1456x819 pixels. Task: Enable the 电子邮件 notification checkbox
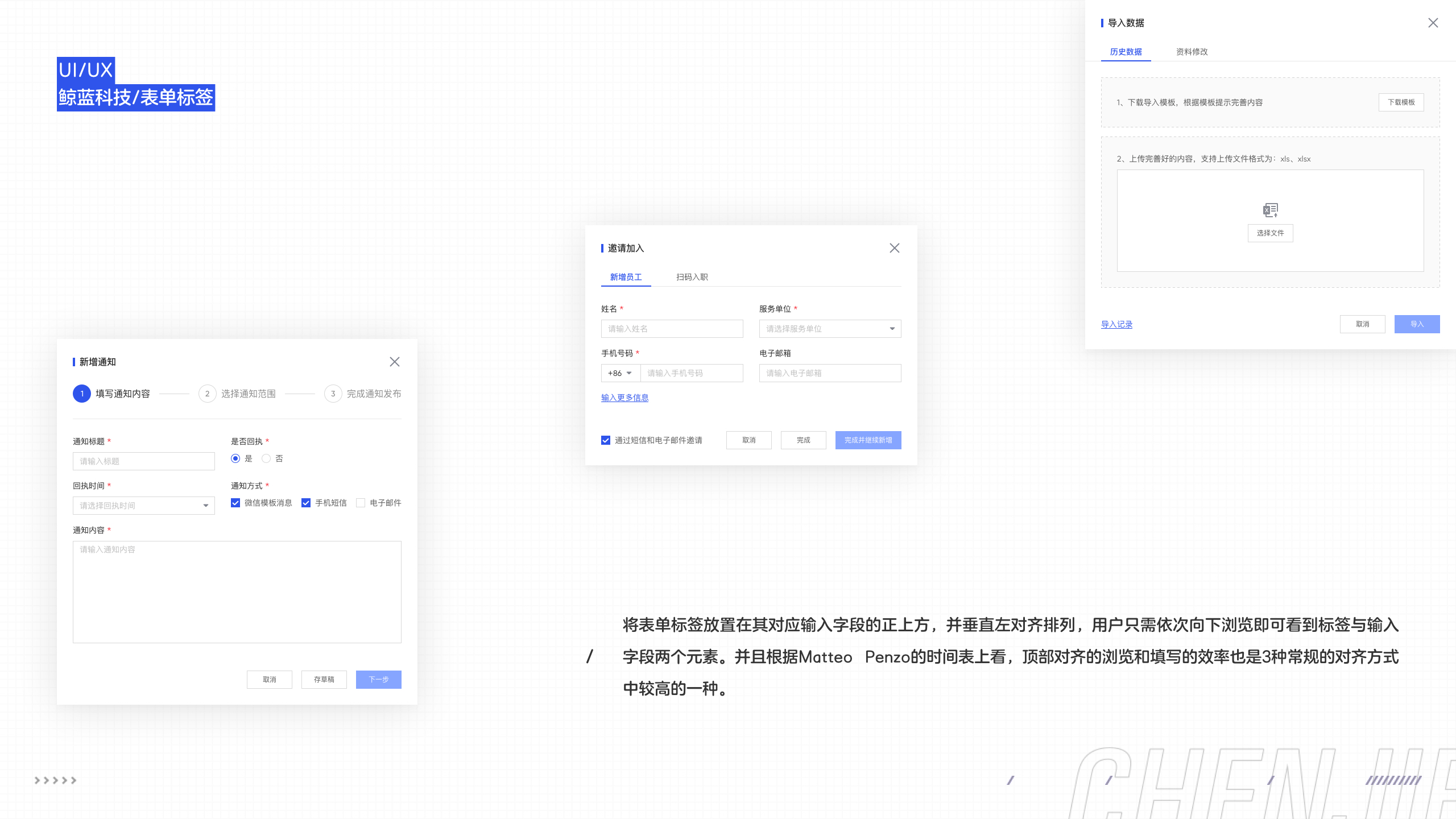click(361, 503)
